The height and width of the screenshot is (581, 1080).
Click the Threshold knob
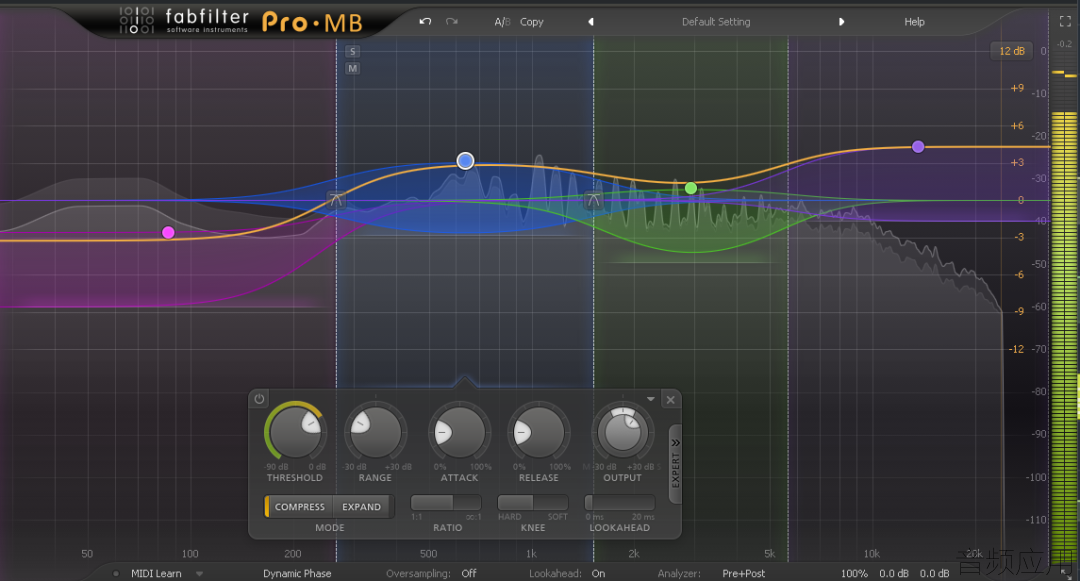(x=295, y=432)
